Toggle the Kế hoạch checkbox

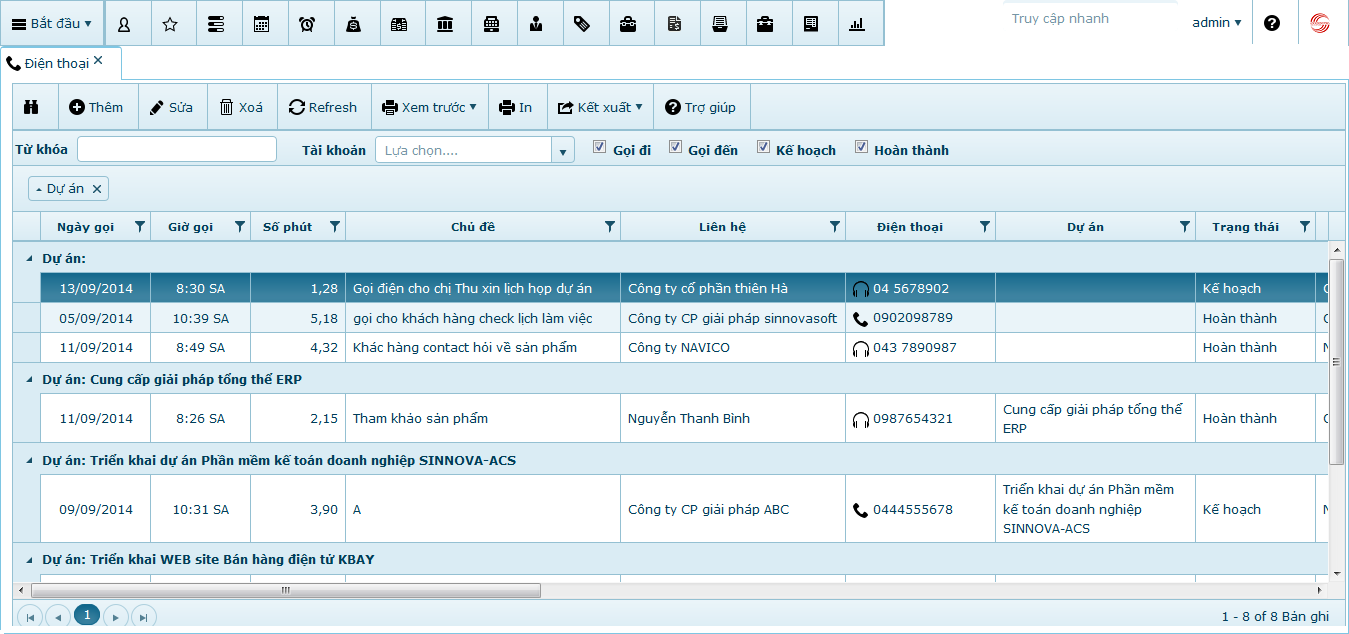[x=763, y=148]
